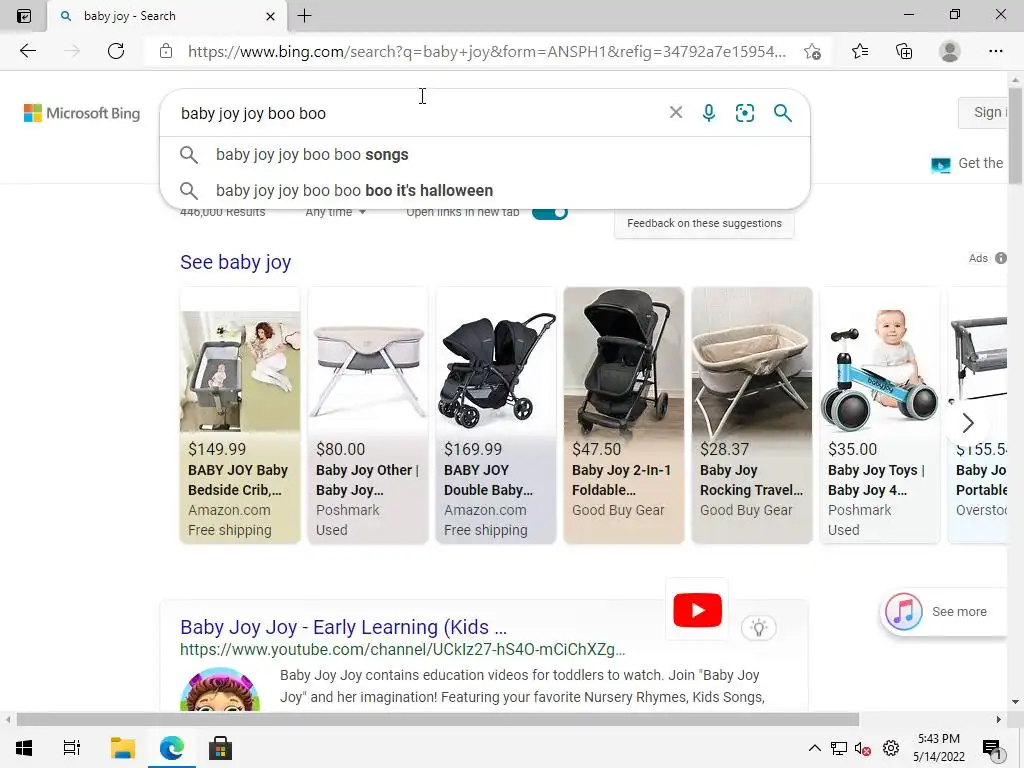Click the Ads info icon
Screen dimensions: 1024x768
(x=1000, y=258)
